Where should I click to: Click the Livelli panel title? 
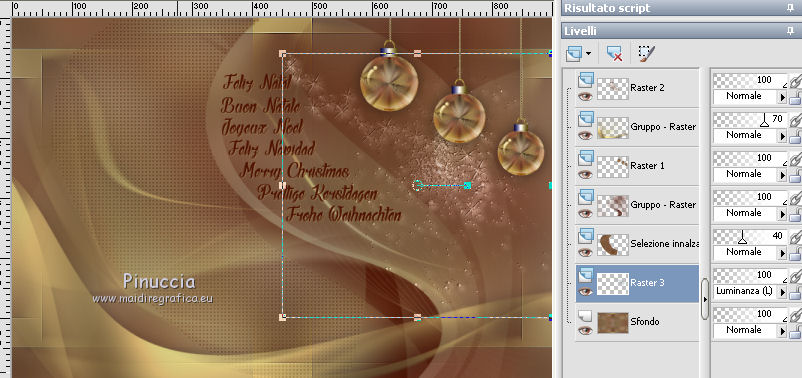(x=580, y=31)
